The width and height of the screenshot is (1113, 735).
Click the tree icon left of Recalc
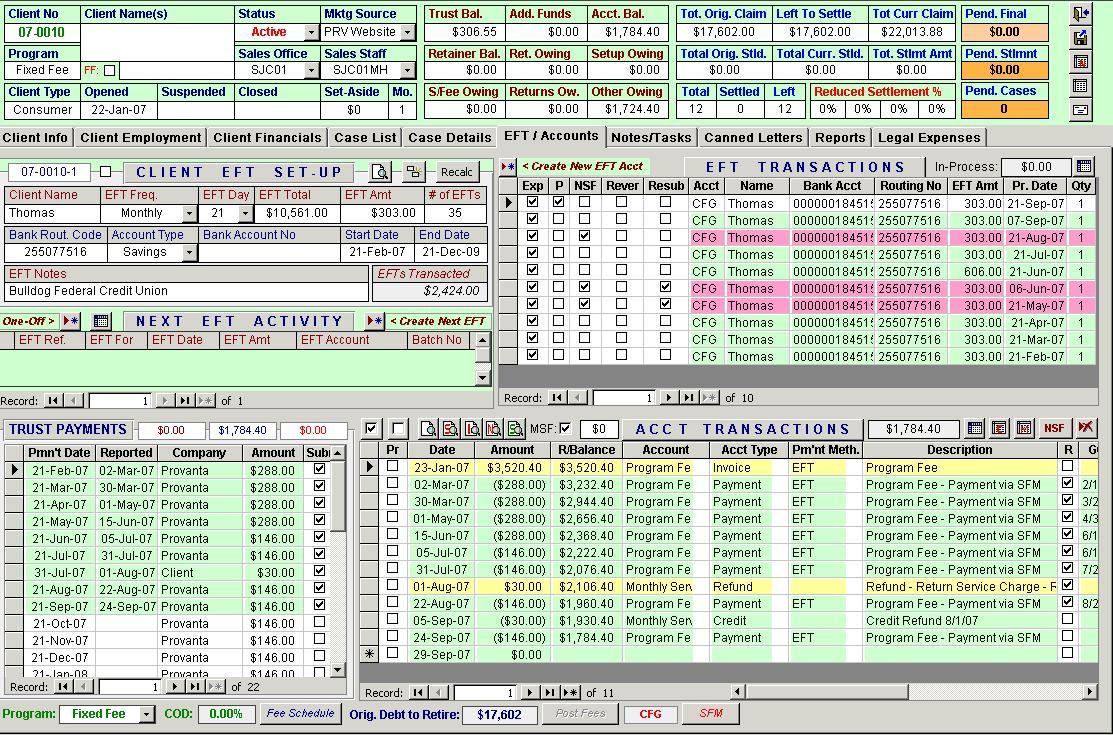414,172
